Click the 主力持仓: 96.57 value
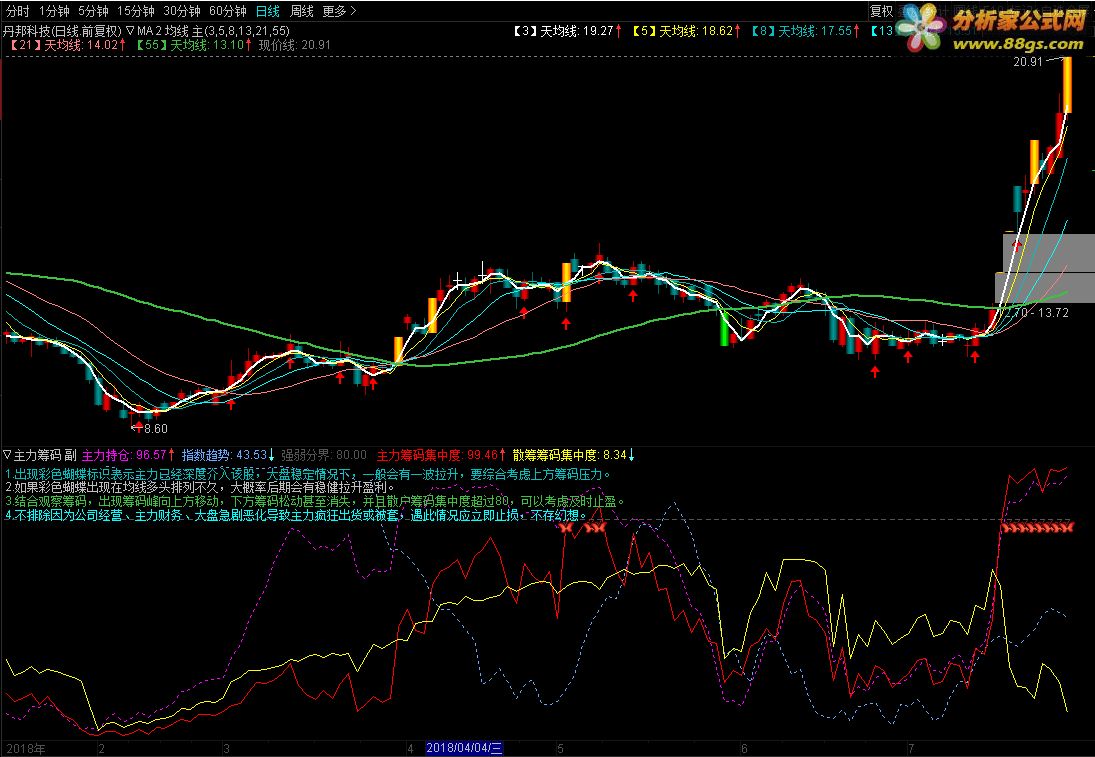The width and height of the screenshot is (1095, 757). tap(127, 455)
